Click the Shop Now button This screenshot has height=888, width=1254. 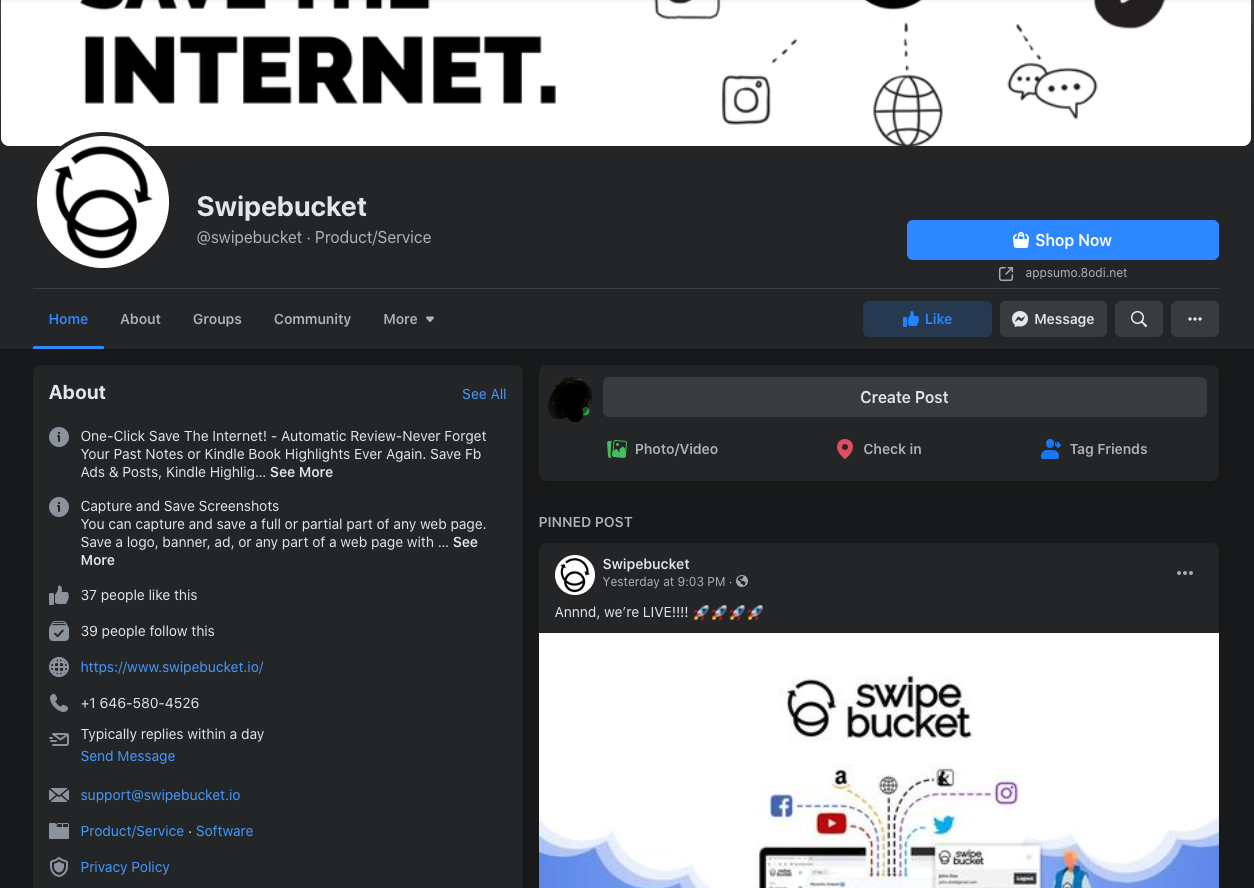click(1063, 240)
